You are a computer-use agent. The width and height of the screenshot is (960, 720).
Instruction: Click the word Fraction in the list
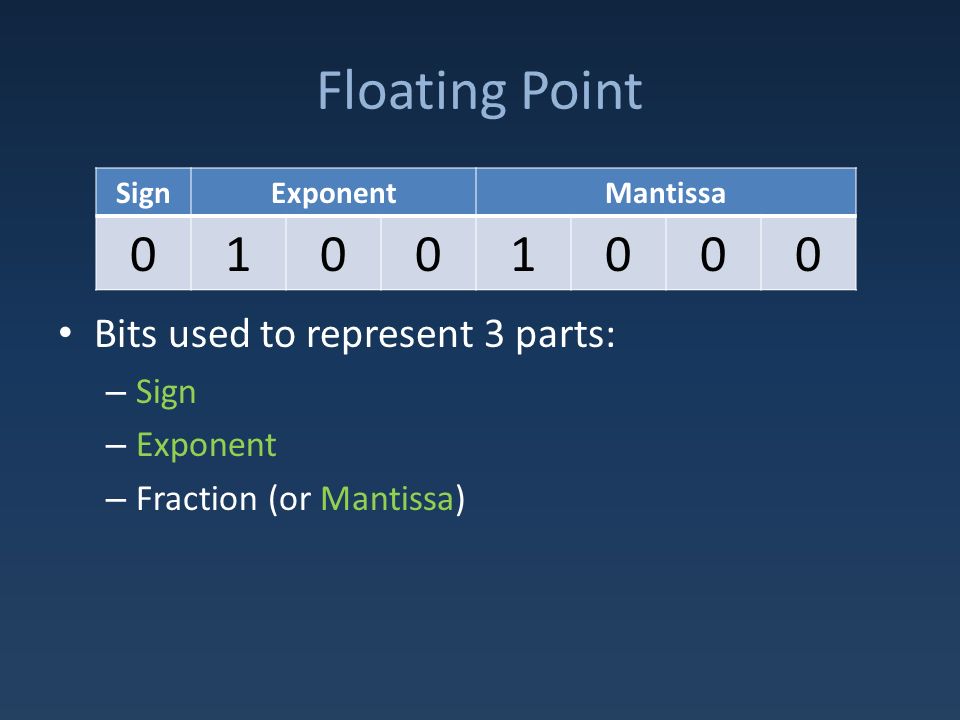(x=197, y=498)
